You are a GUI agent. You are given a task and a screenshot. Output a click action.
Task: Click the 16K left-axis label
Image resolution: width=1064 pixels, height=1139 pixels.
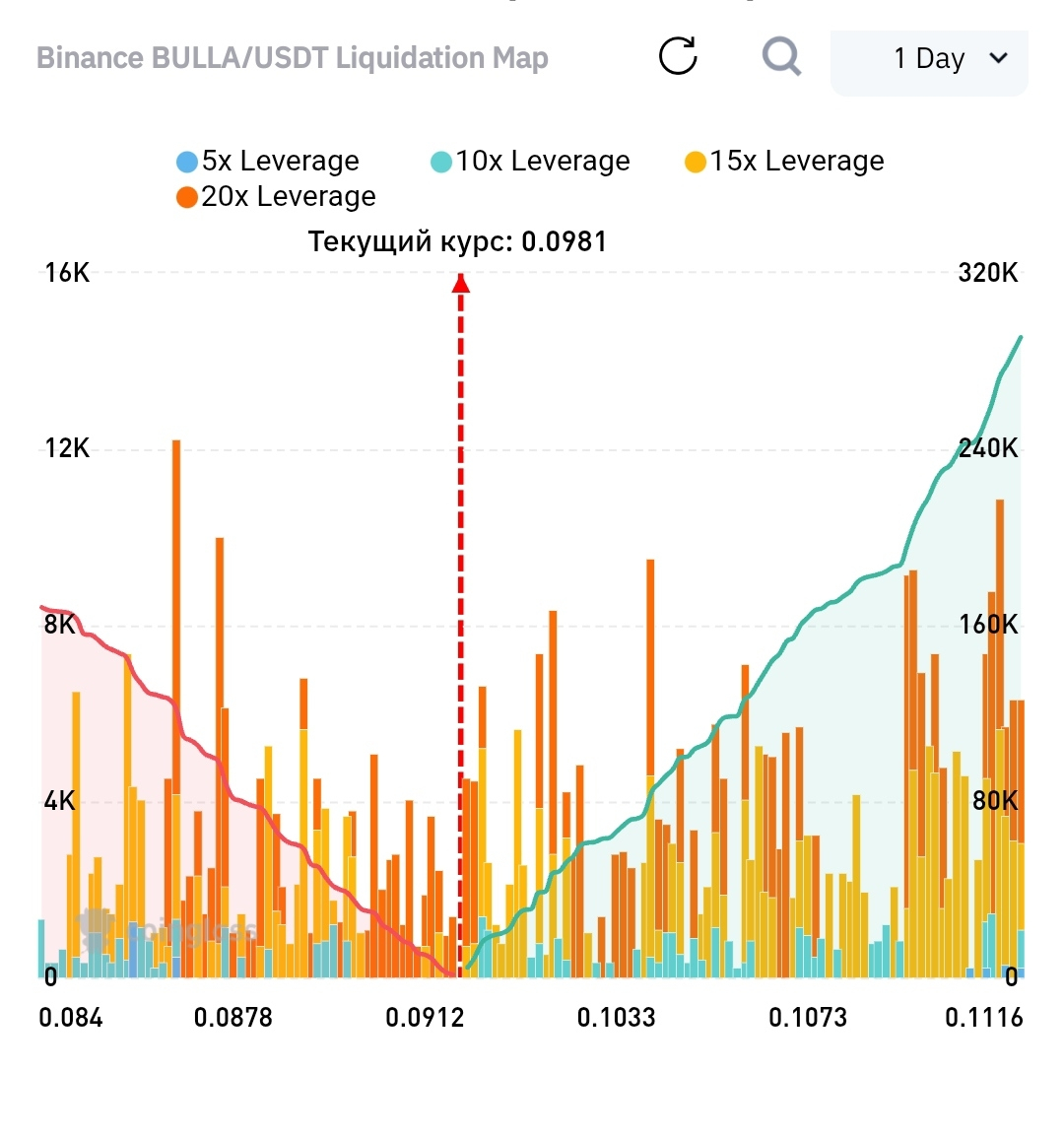tap(67, 273)
